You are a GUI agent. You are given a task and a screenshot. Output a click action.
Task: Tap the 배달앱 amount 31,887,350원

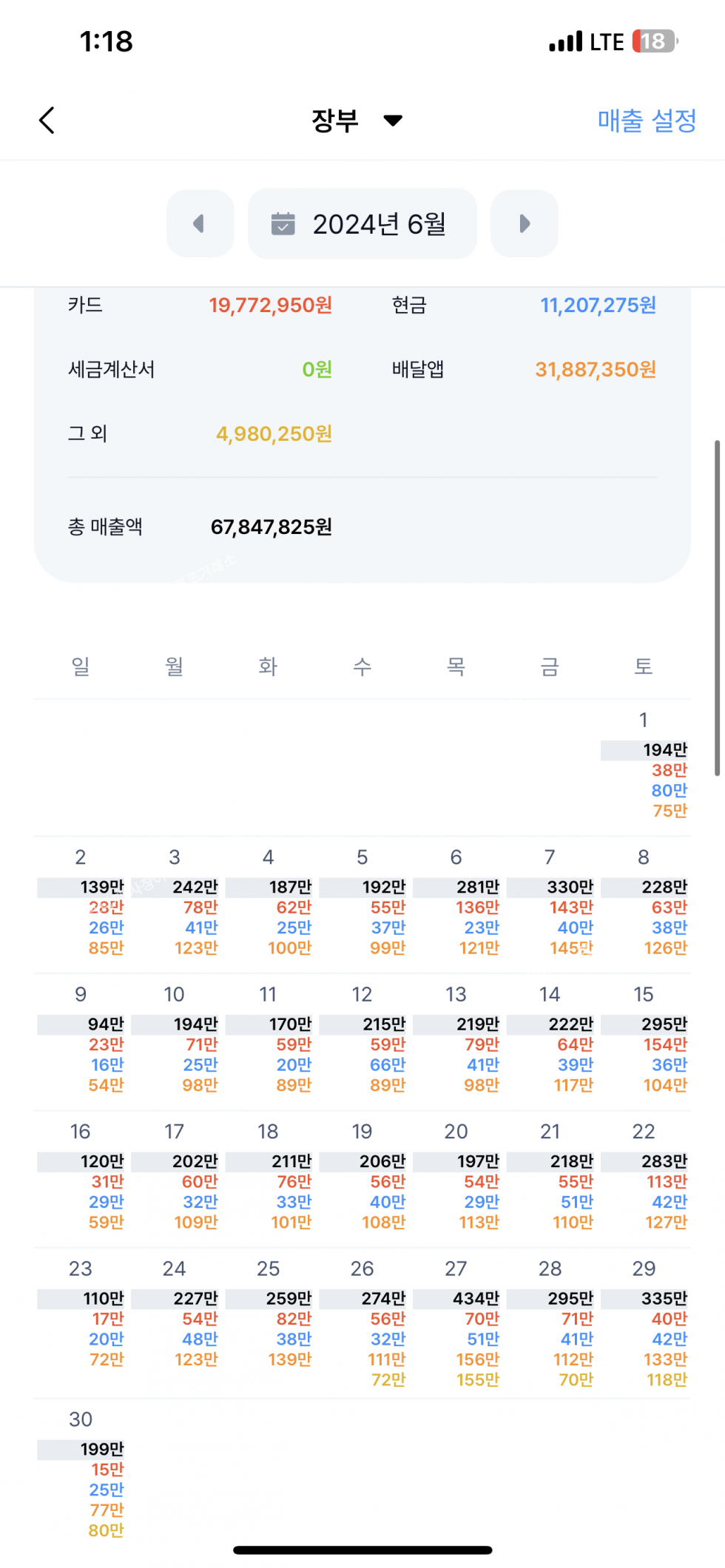tap(596, 370)
